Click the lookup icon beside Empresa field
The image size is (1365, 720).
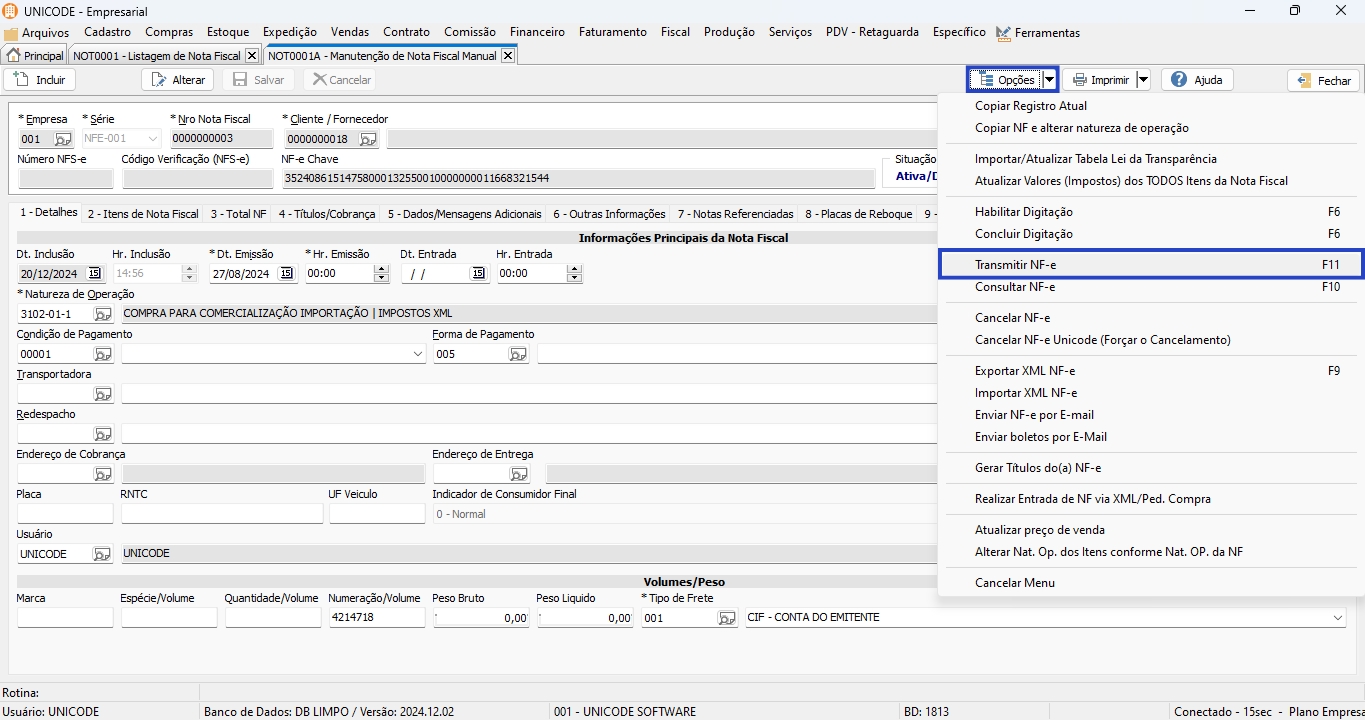(x=63, y=139)
